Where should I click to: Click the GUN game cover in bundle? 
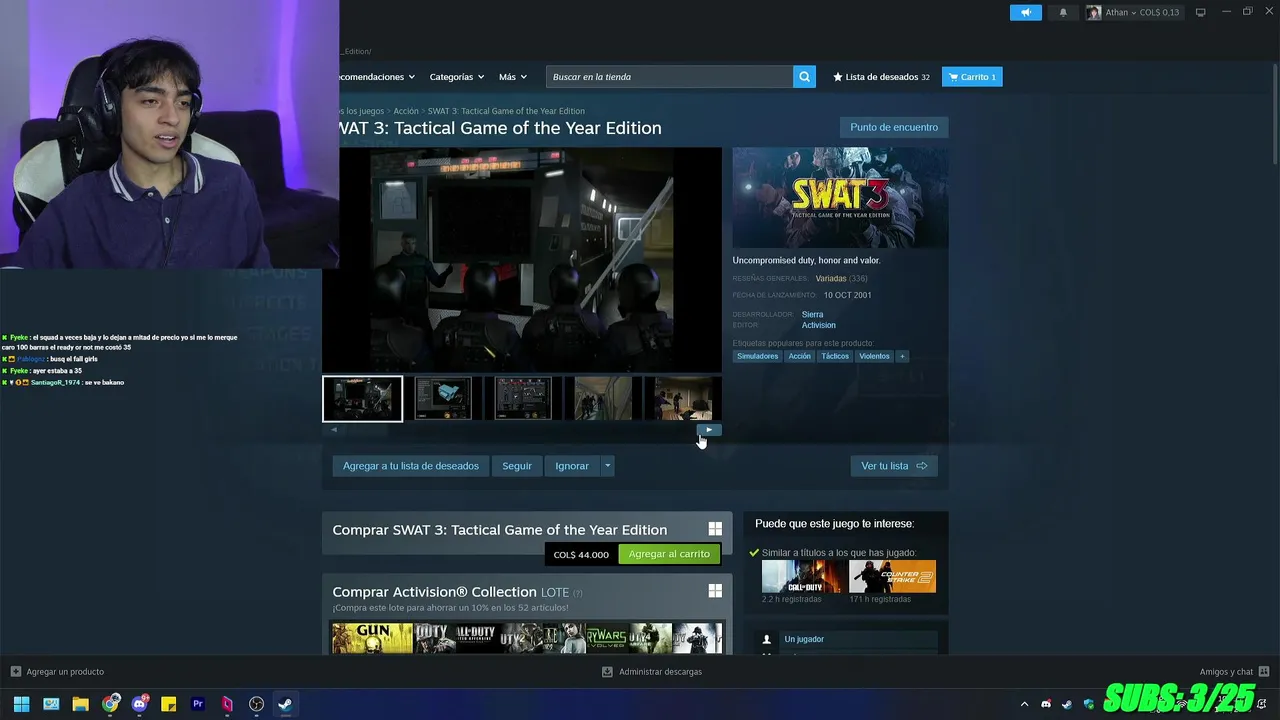coord(372,638)
